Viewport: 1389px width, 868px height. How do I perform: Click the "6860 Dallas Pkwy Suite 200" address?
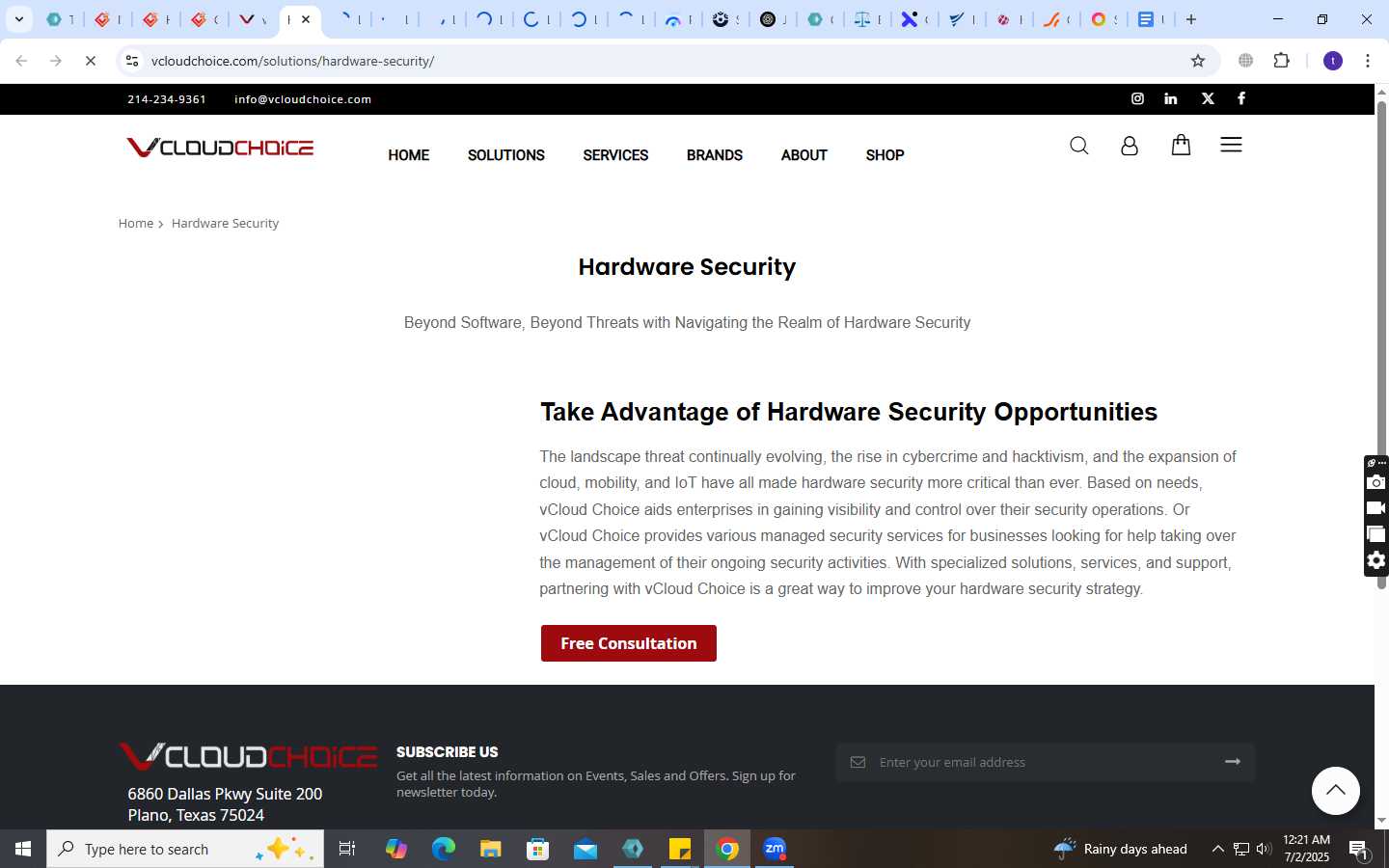click(x=225, y=794)
